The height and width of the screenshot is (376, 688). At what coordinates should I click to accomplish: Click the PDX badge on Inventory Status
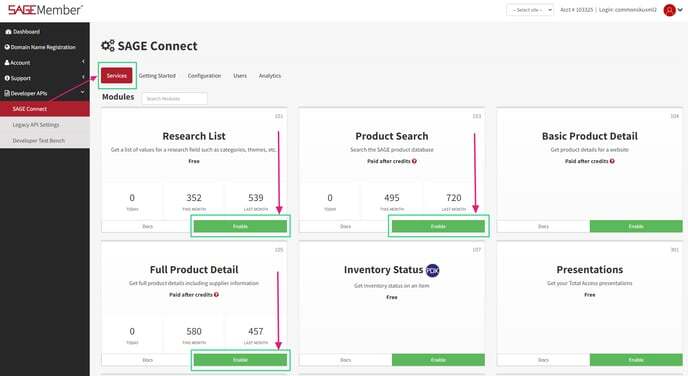[433, 270]
